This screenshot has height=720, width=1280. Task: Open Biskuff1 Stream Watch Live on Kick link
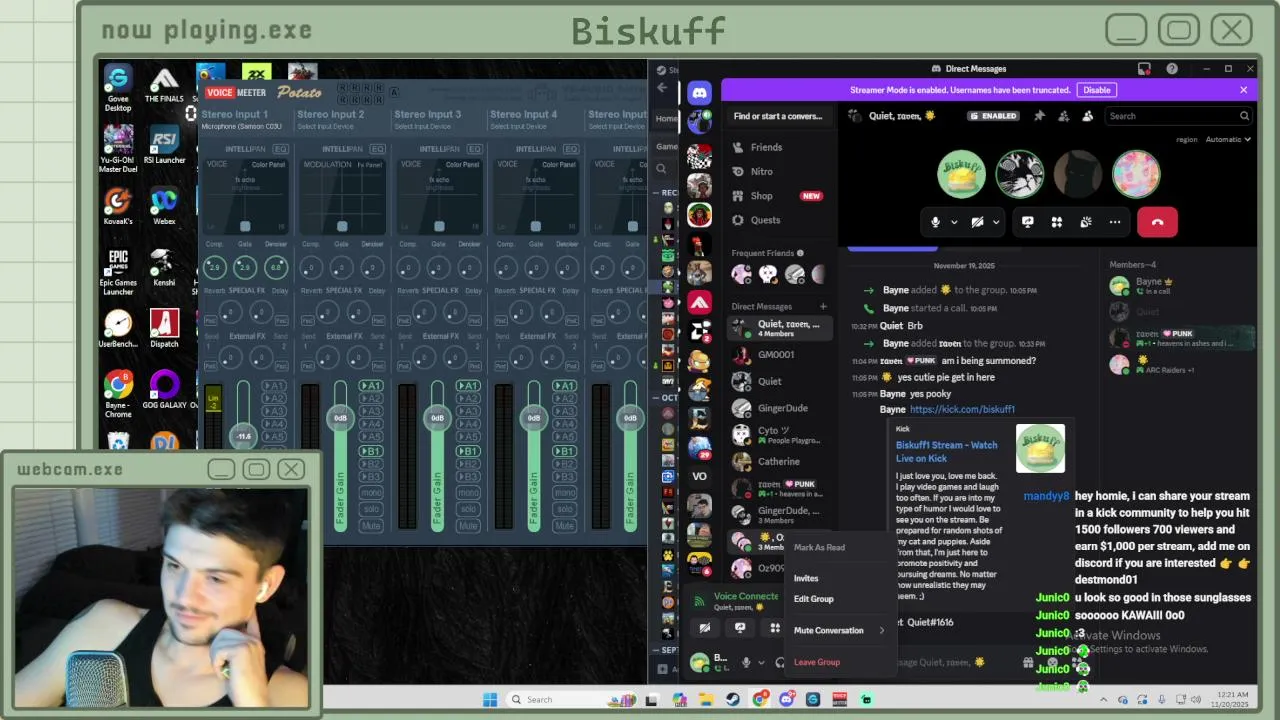pos(946,452)
